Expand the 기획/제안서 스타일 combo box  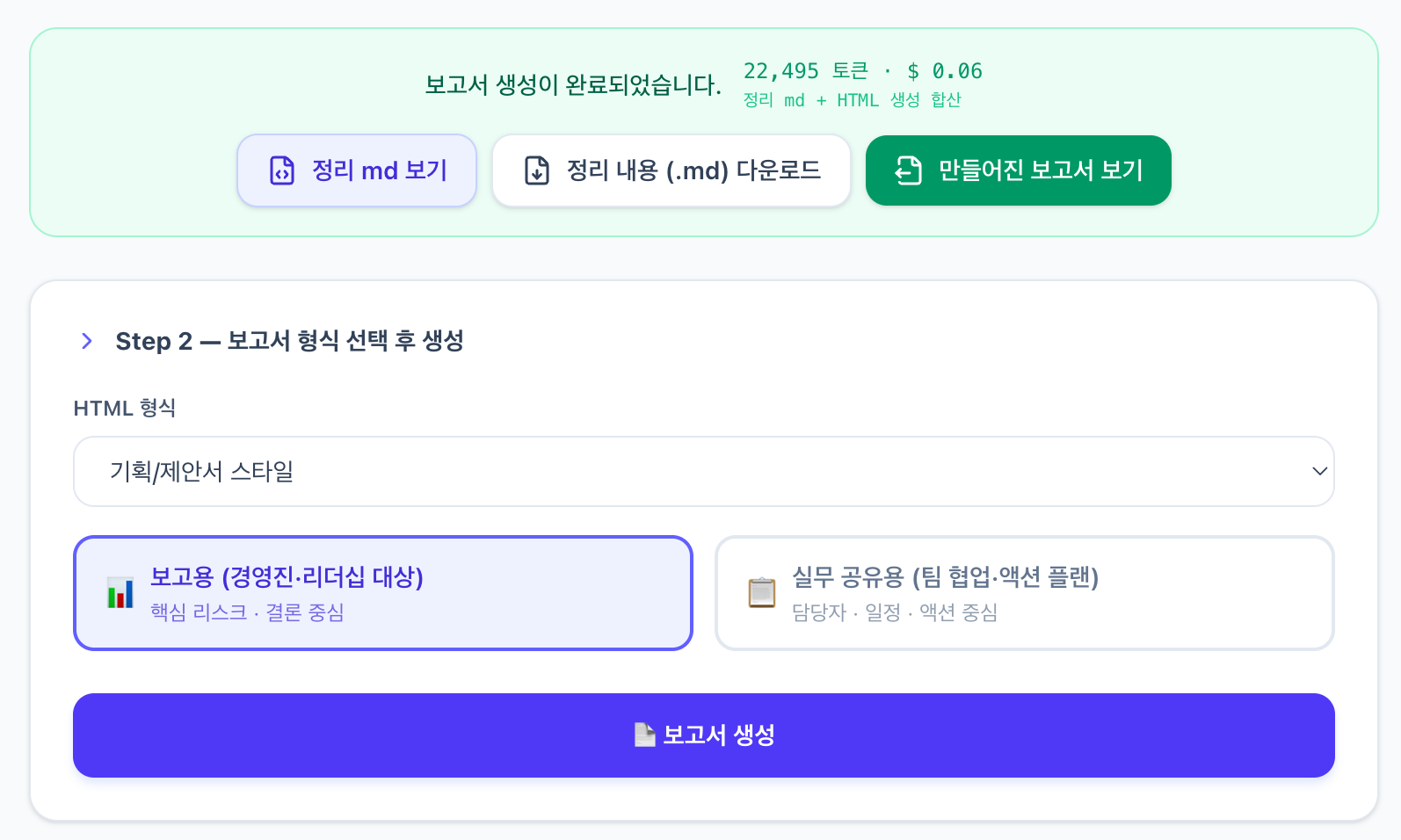tap(703, 471)
